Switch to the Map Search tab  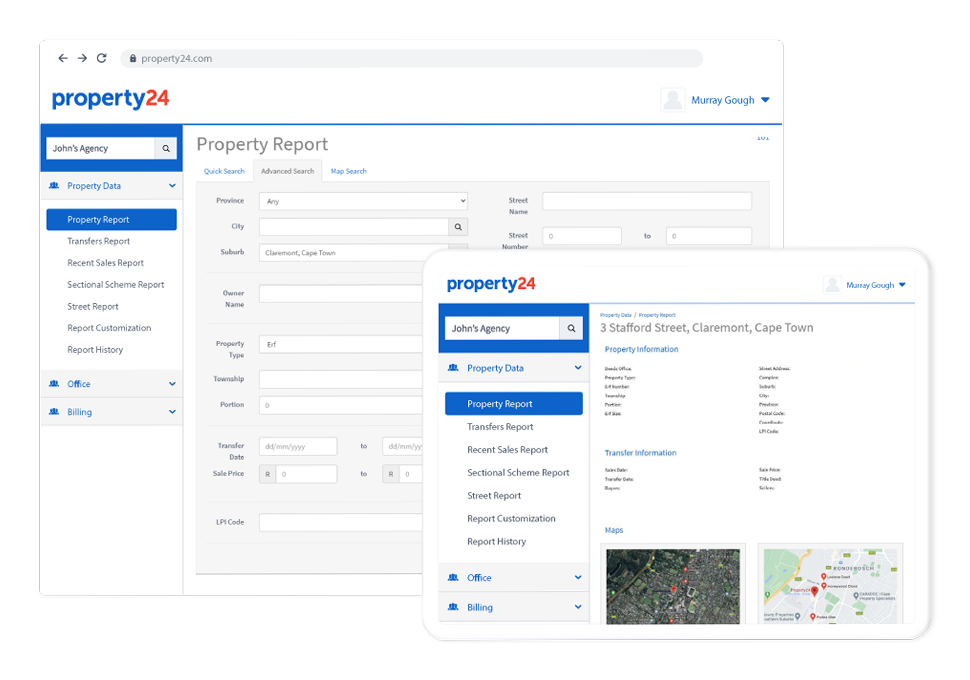click(348, 171)
